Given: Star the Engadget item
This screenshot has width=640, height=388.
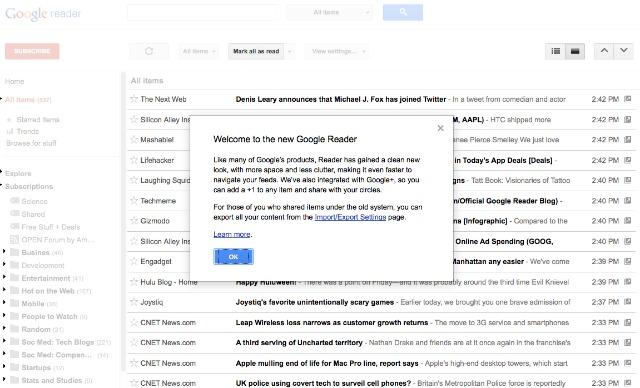Looking at the screenshot, I should (x=133, y=261).
